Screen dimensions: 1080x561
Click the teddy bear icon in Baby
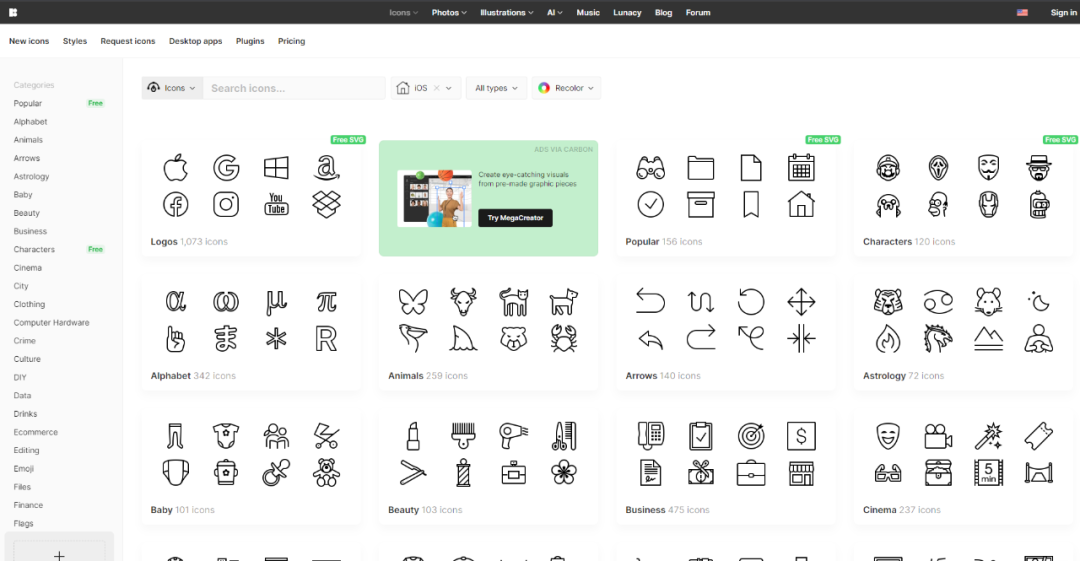click(326, 473)
